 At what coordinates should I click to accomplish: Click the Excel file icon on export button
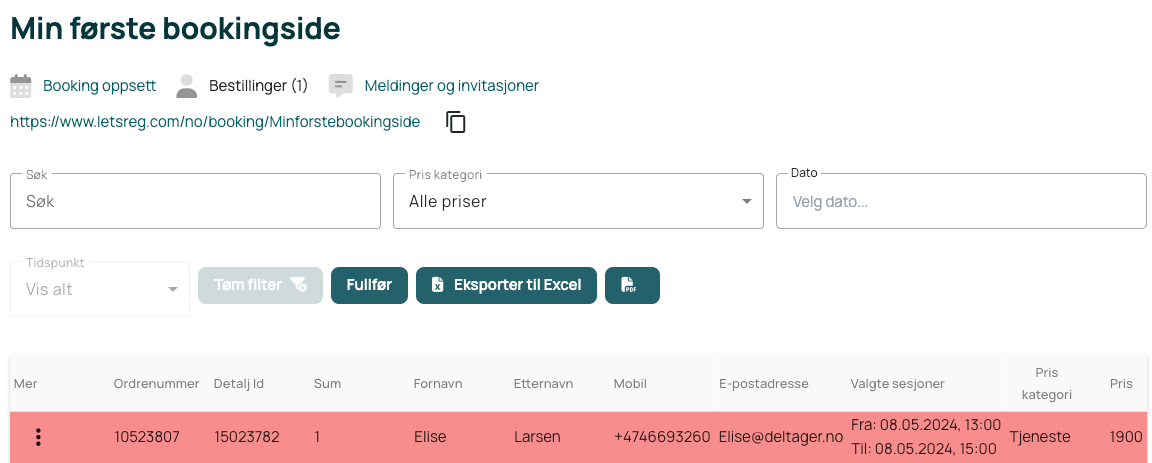pyautogui.click(x=437, y=285)
